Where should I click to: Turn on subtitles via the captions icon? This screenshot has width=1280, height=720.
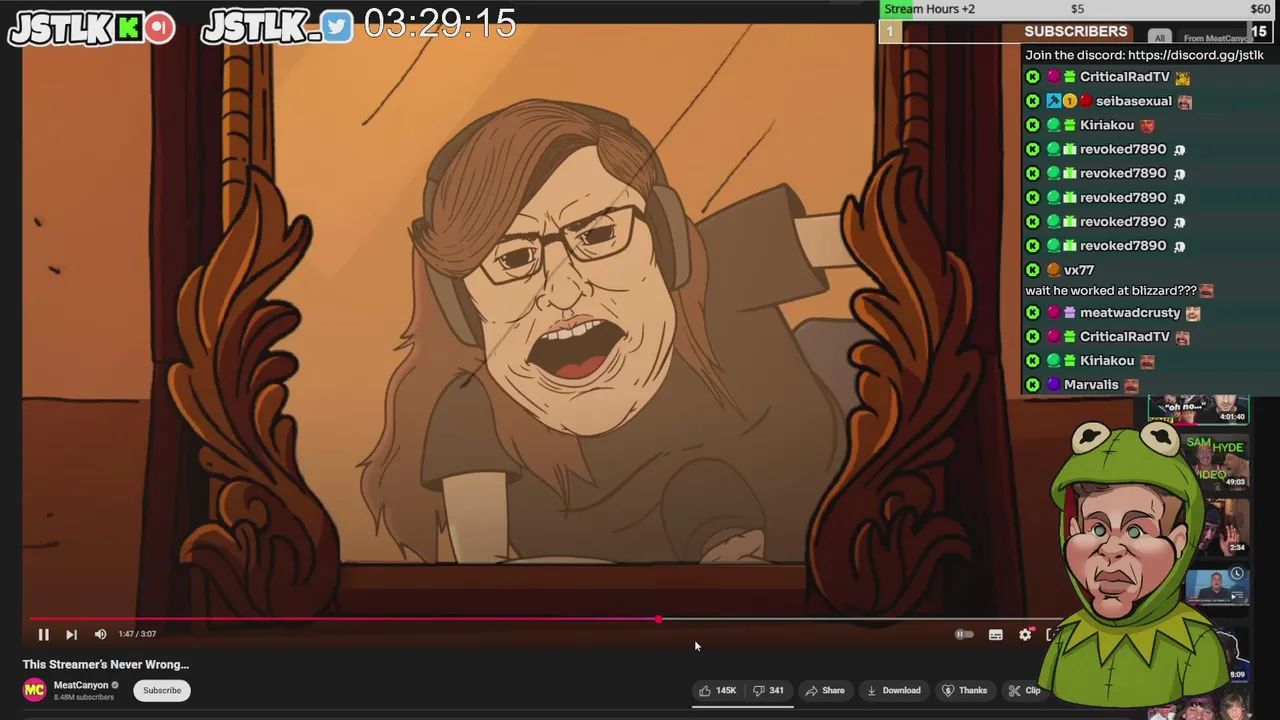coord(995,634)
